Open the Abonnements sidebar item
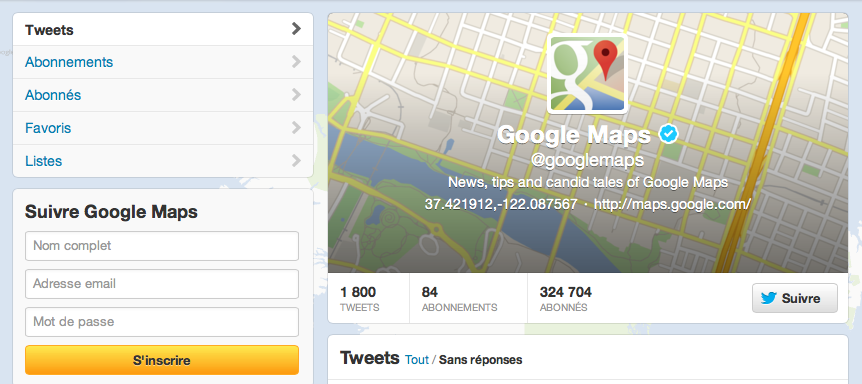Viewport: 862px width, 384px height. (x=163, y=62)
